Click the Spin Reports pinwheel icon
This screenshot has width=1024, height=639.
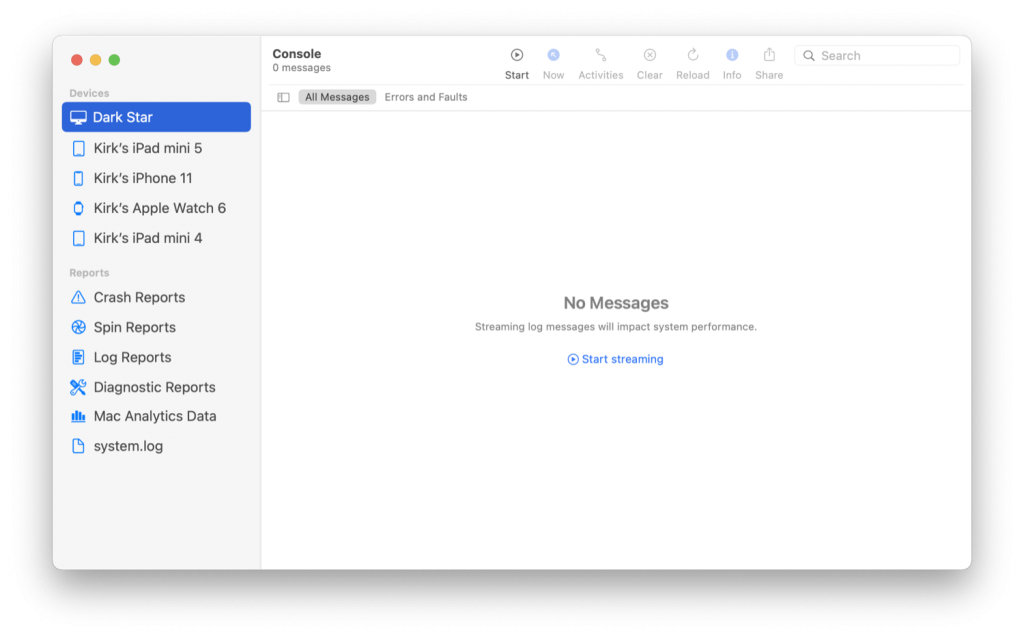[78, 327]
